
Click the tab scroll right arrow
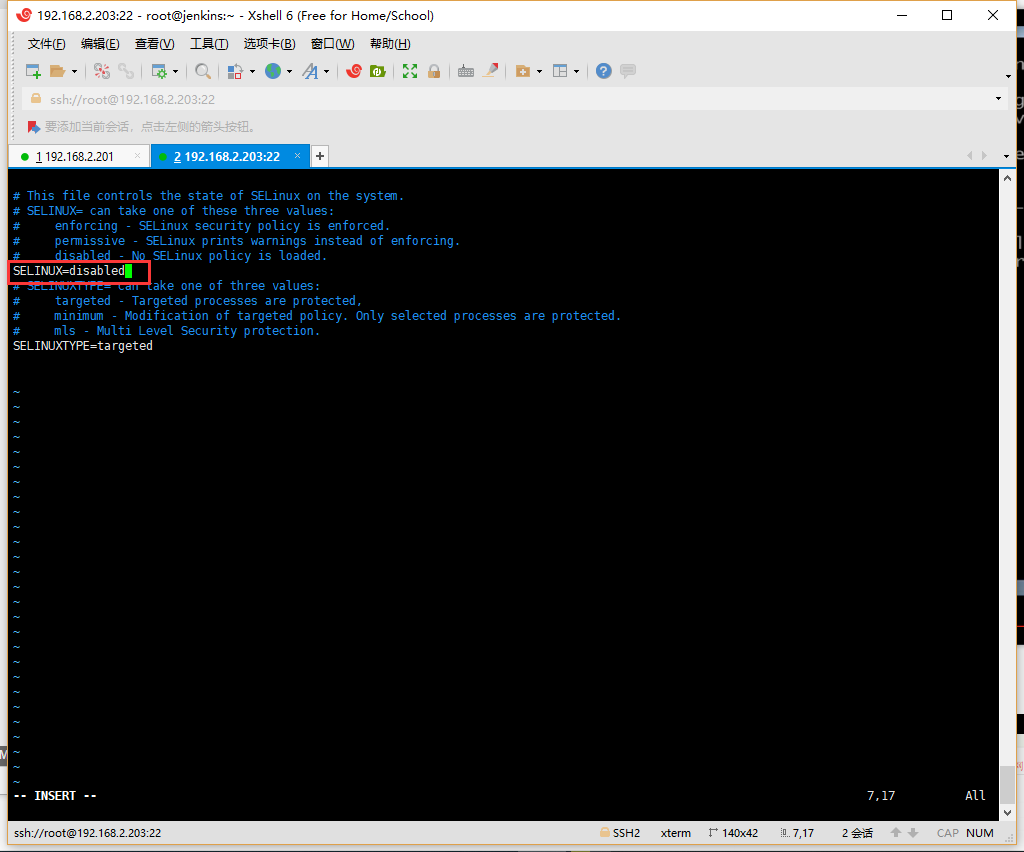click(984, 155)
